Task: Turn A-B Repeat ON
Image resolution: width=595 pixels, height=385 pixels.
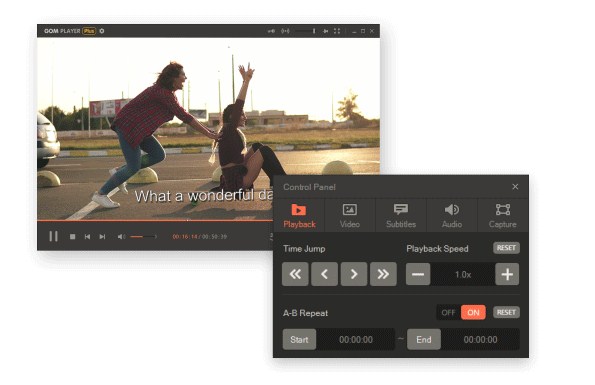Action: 473,313
